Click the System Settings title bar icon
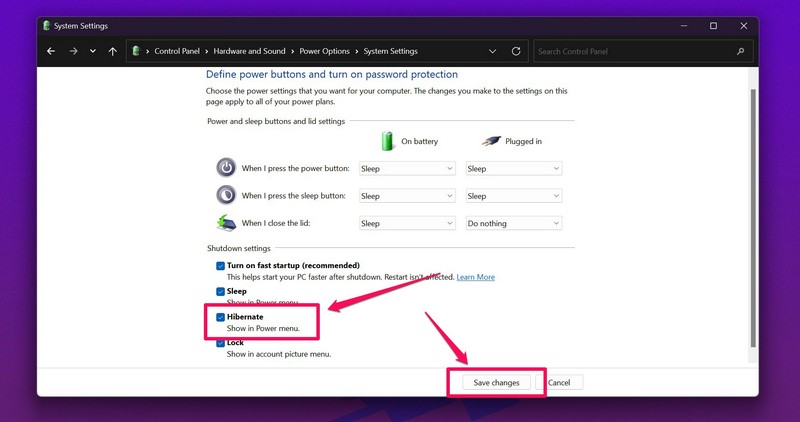Viewport: 800px width, 422px height. pyautogui.click(x=46, y=26)
